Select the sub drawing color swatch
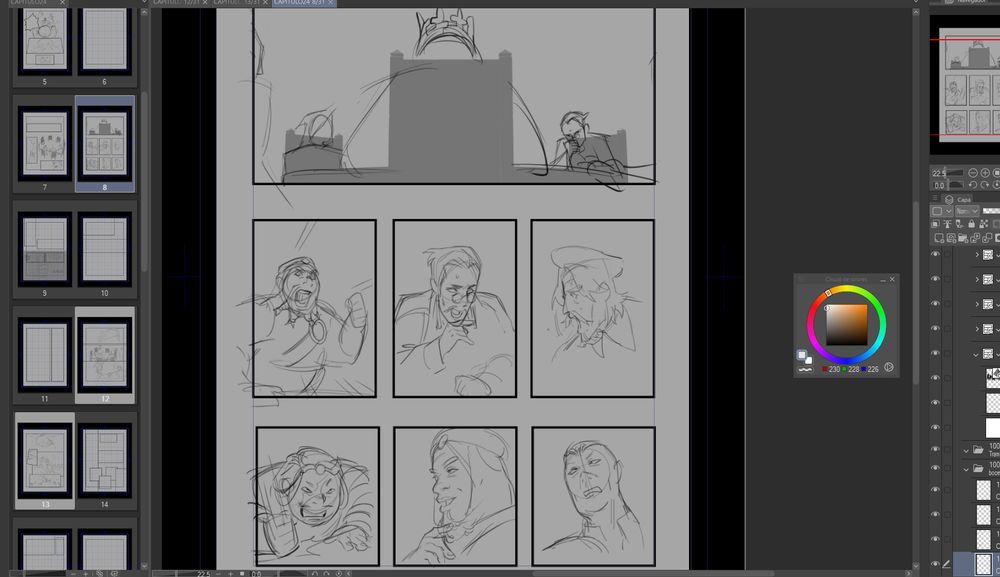 [809, 361]
